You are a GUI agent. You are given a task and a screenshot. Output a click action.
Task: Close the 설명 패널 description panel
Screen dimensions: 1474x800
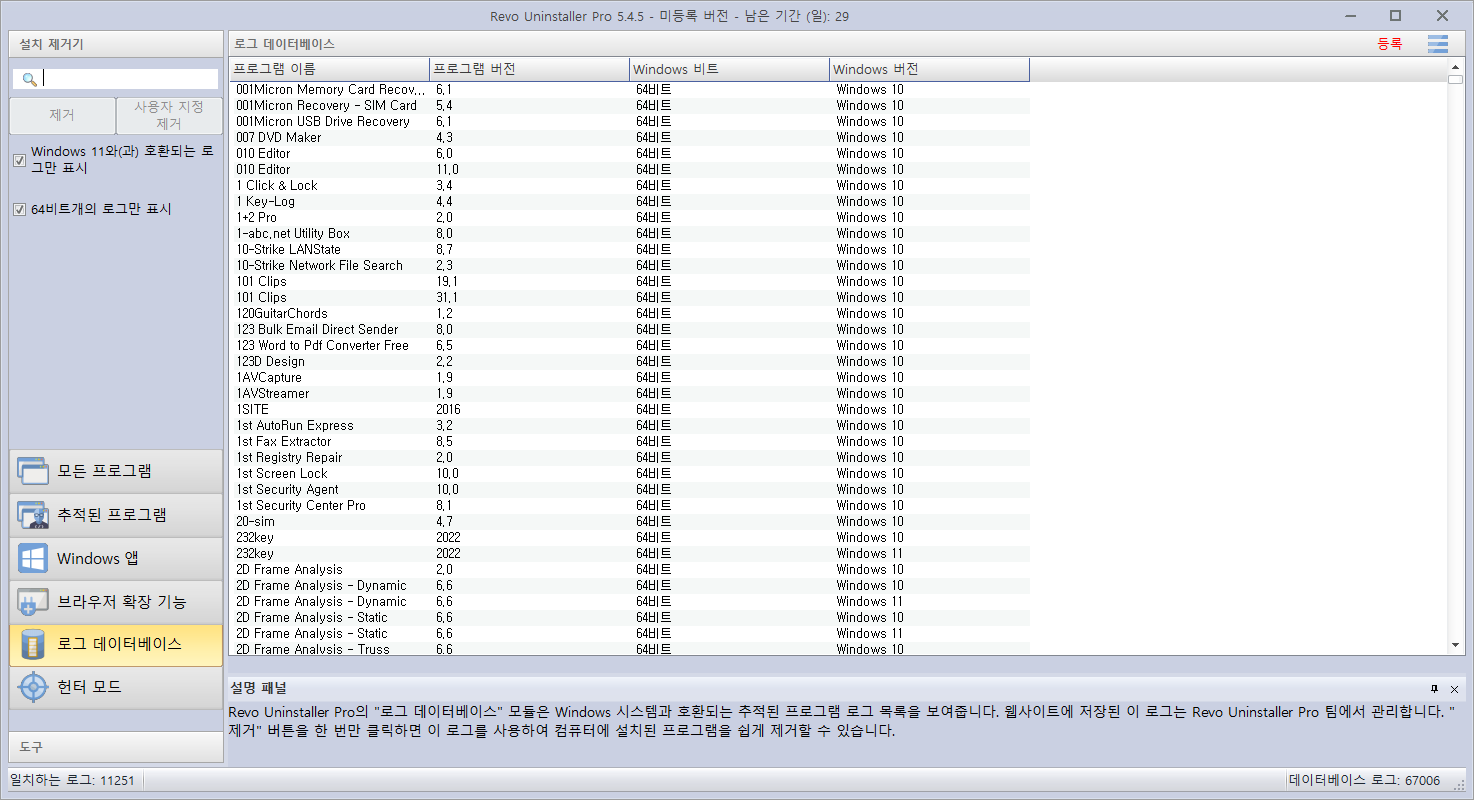pos(1454,689)
